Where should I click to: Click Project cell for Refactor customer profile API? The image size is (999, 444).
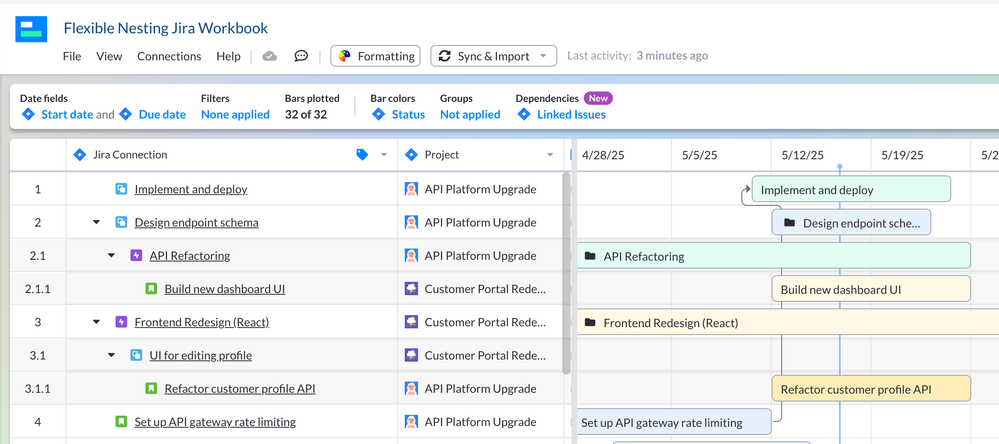[x=481, y=389]
